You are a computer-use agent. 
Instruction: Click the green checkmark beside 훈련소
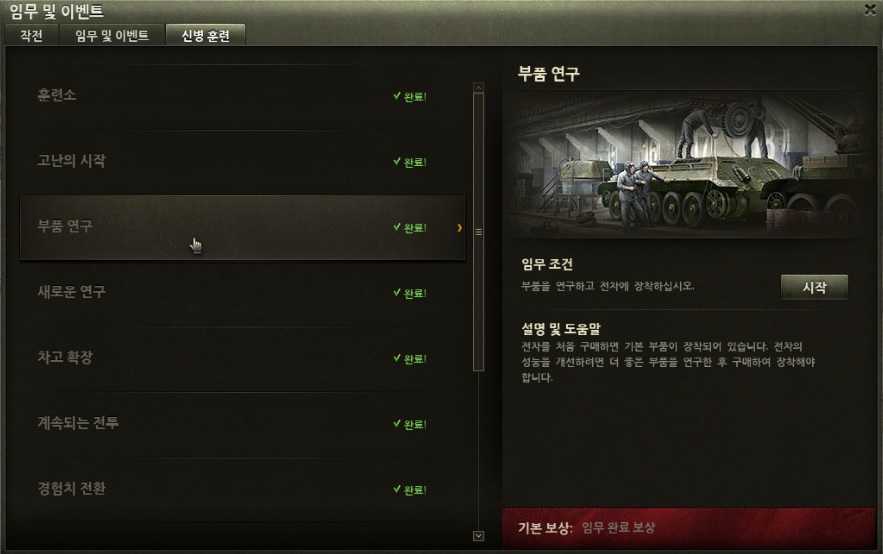coord(397,96)
